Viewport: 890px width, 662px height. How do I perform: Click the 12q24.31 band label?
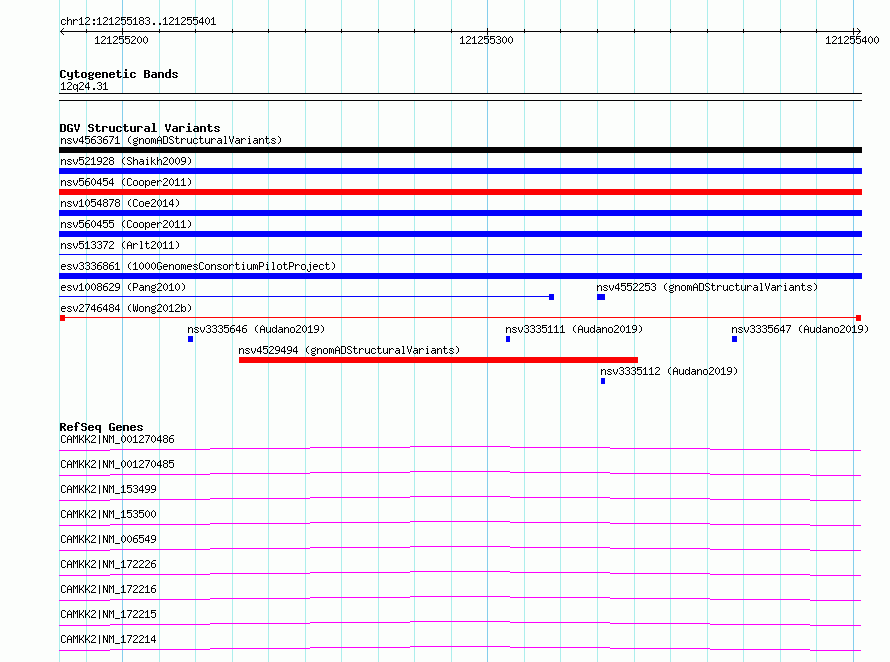(x=84, y=86)
